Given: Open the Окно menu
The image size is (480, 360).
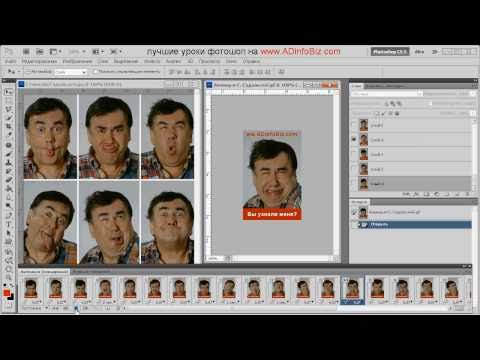Looking at the screenshot, I should [x=231, y=61].
